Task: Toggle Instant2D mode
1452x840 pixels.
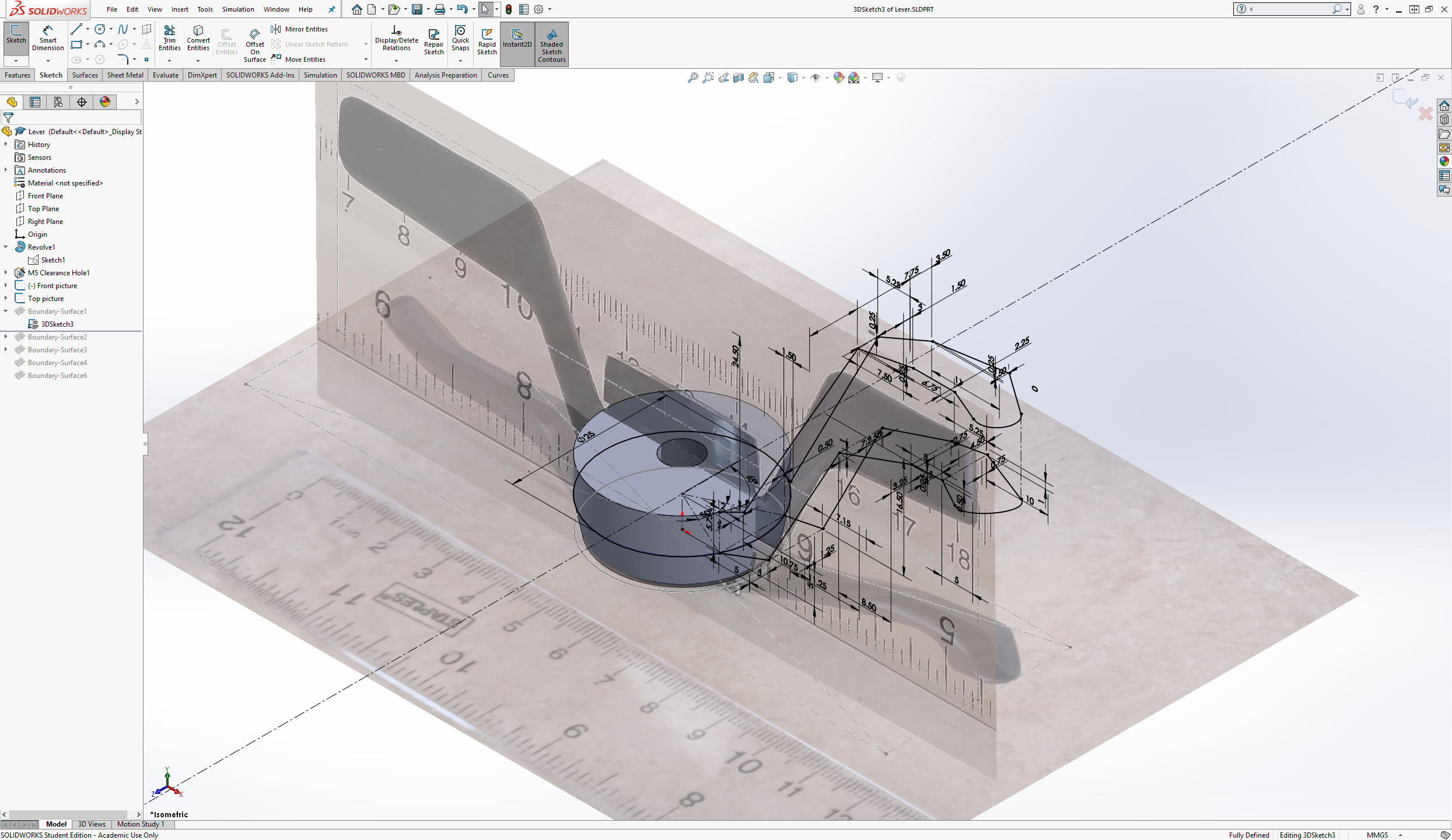Action: pos(517,44)
